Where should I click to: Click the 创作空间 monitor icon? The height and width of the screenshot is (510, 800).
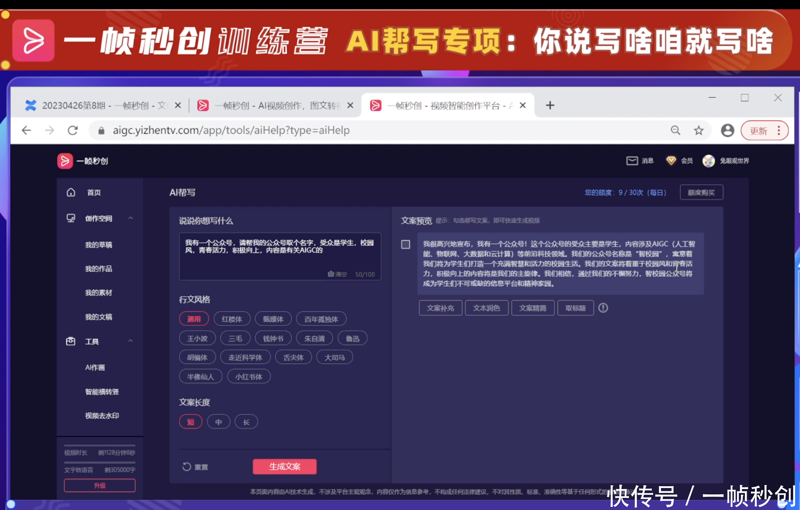tap(71, 218)
